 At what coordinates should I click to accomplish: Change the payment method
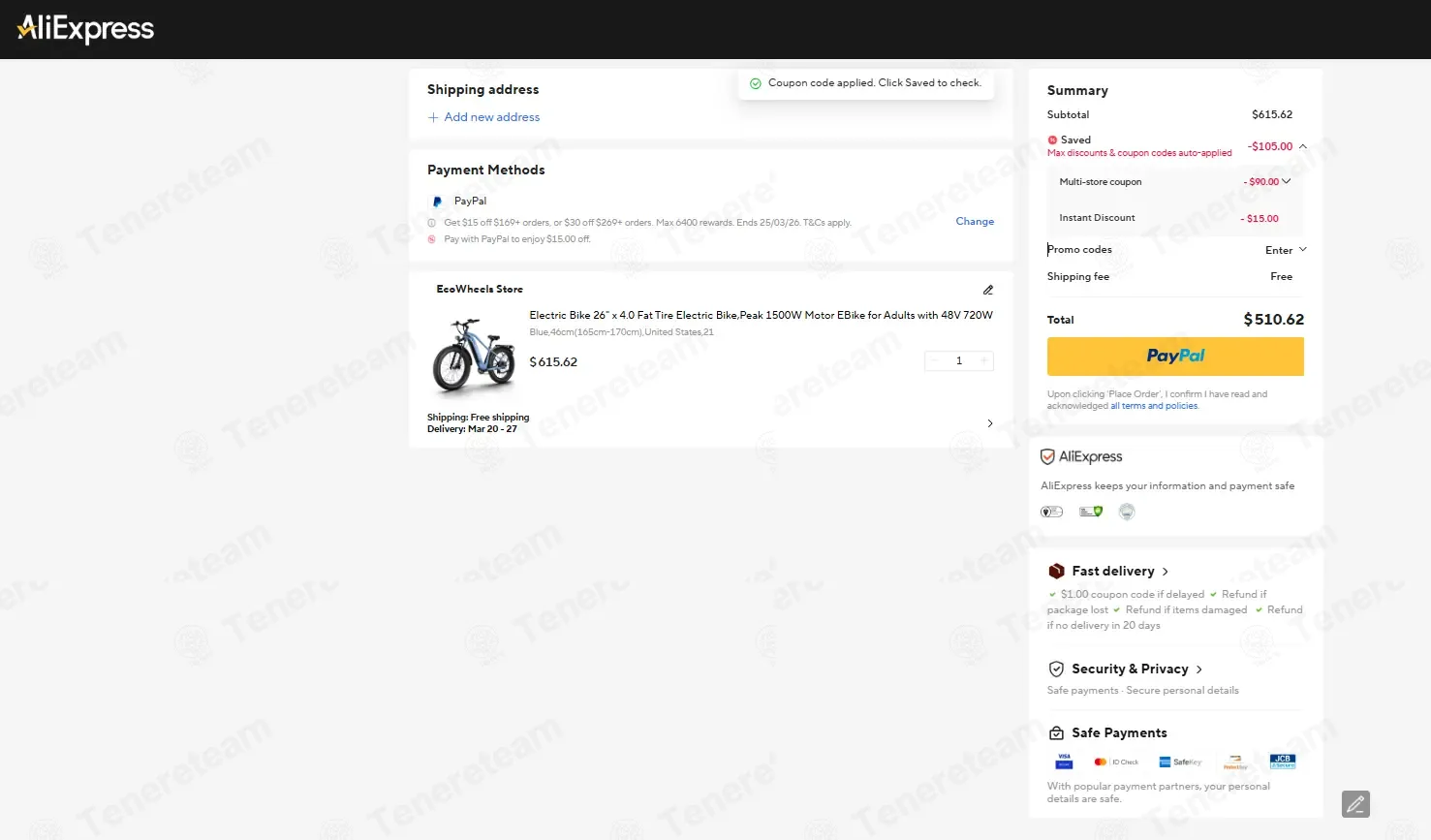click(975, 222)
